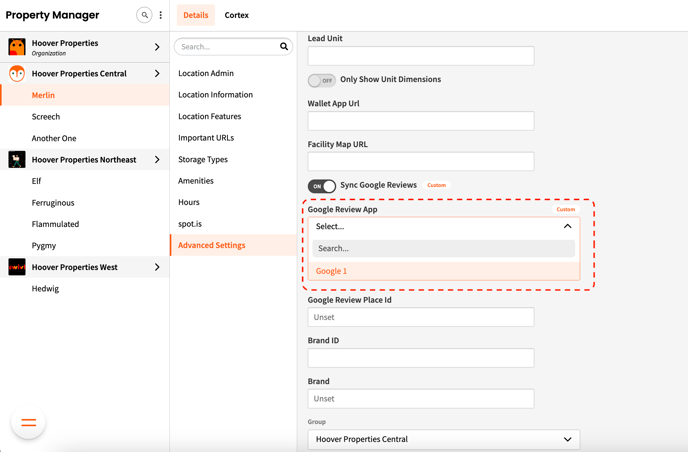Collapse the Google Review App dropdown

567,226
